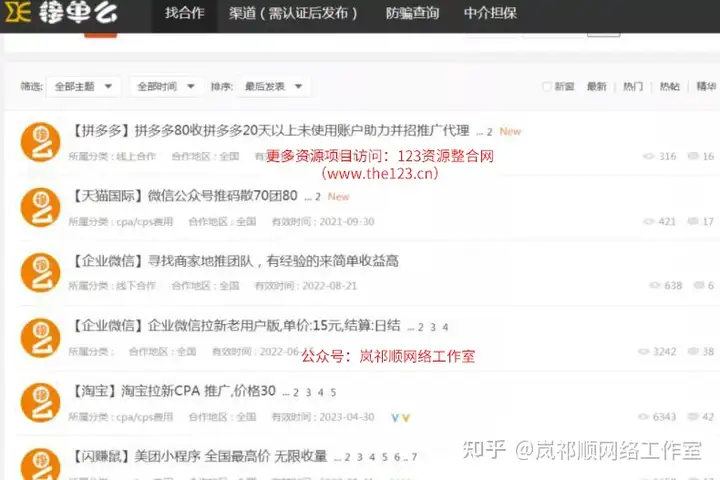Open post 淘宝拉新CPA 推广,价格30

(x=198, y=391)
